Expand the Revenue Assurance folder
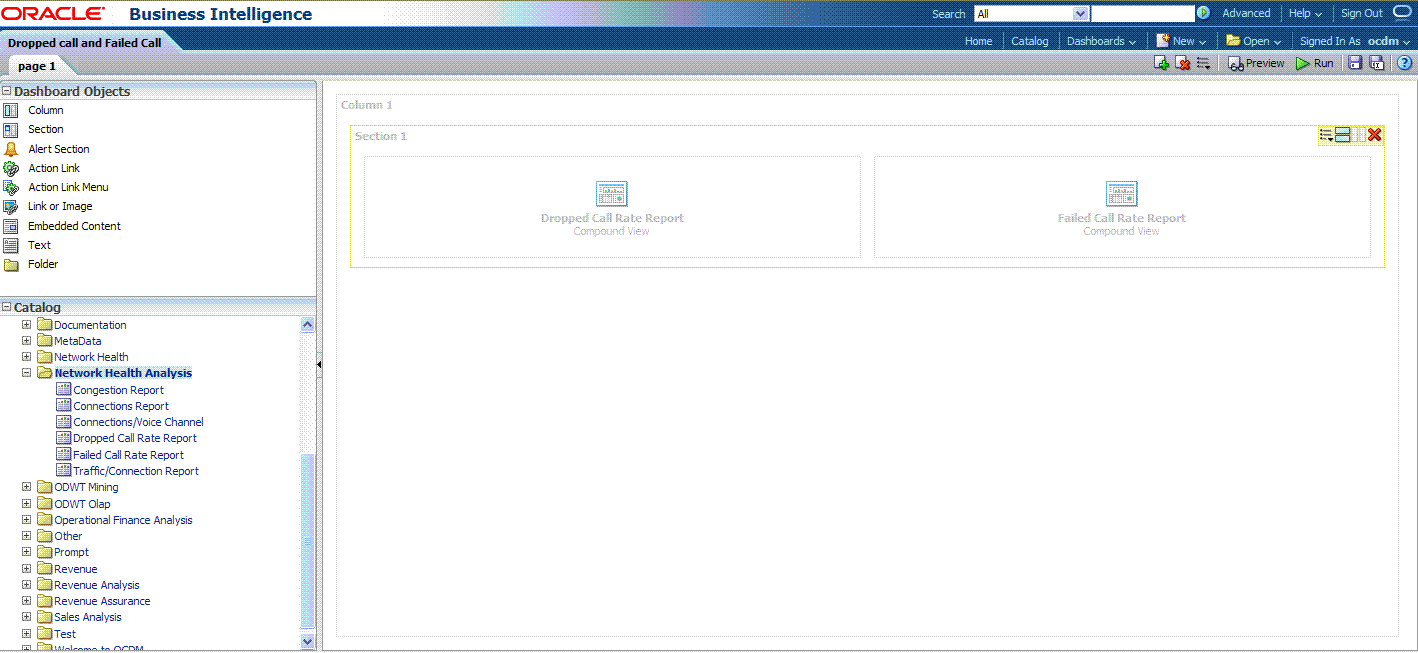Viewport: 1418px width, 653px height. coord(27,601)
